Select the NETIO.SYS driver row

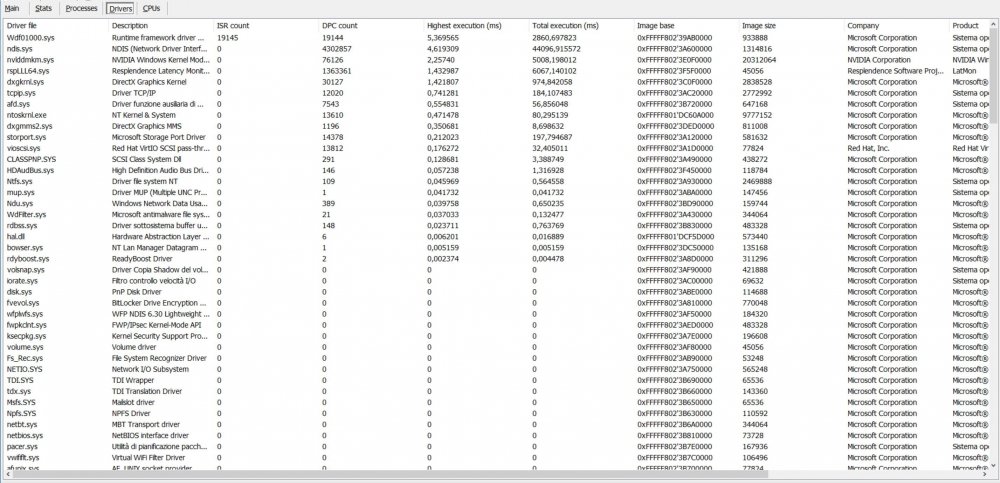click(x=496, y=369)
